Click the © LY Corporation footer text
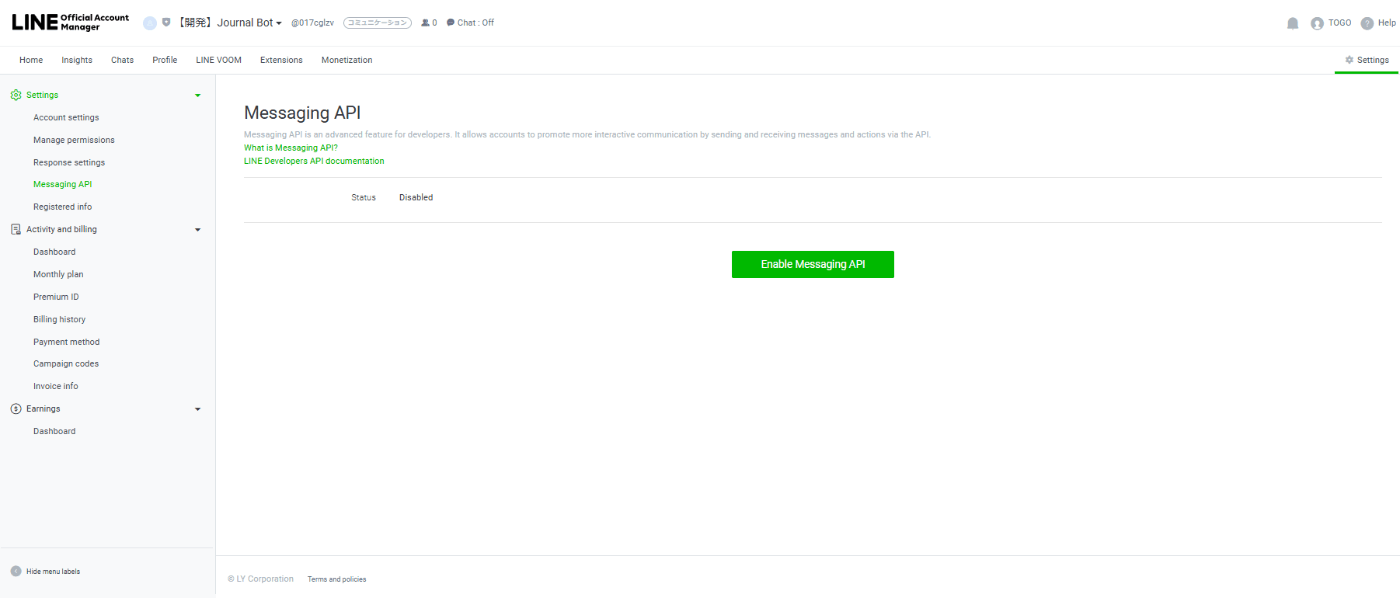The height and width of the screenshot is (598, 1400). [261, 579]
